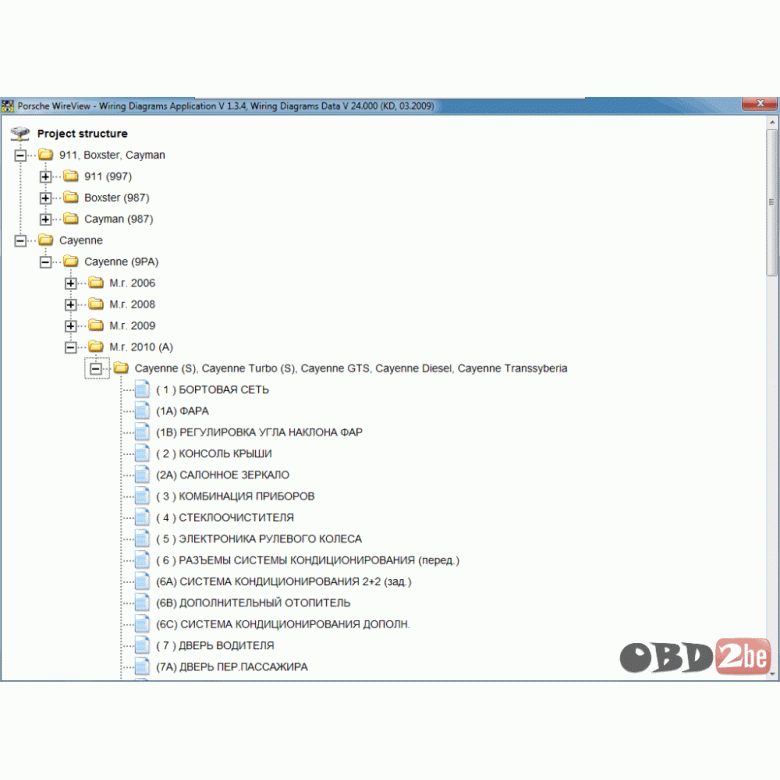This screenshot has height=780, width=780.
Task: Open the (4) СТЕКЛООЧИСТИТЕЛЯ diagram
Action: pyautogui.click(x=225, y=518)
